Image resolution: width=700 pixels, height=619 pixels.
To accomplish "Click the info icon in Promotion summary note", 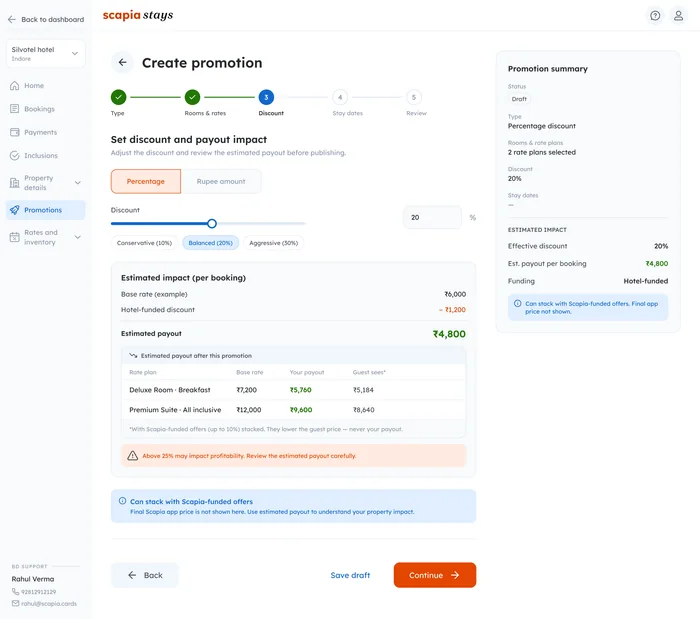I will [x=517, y=303].
